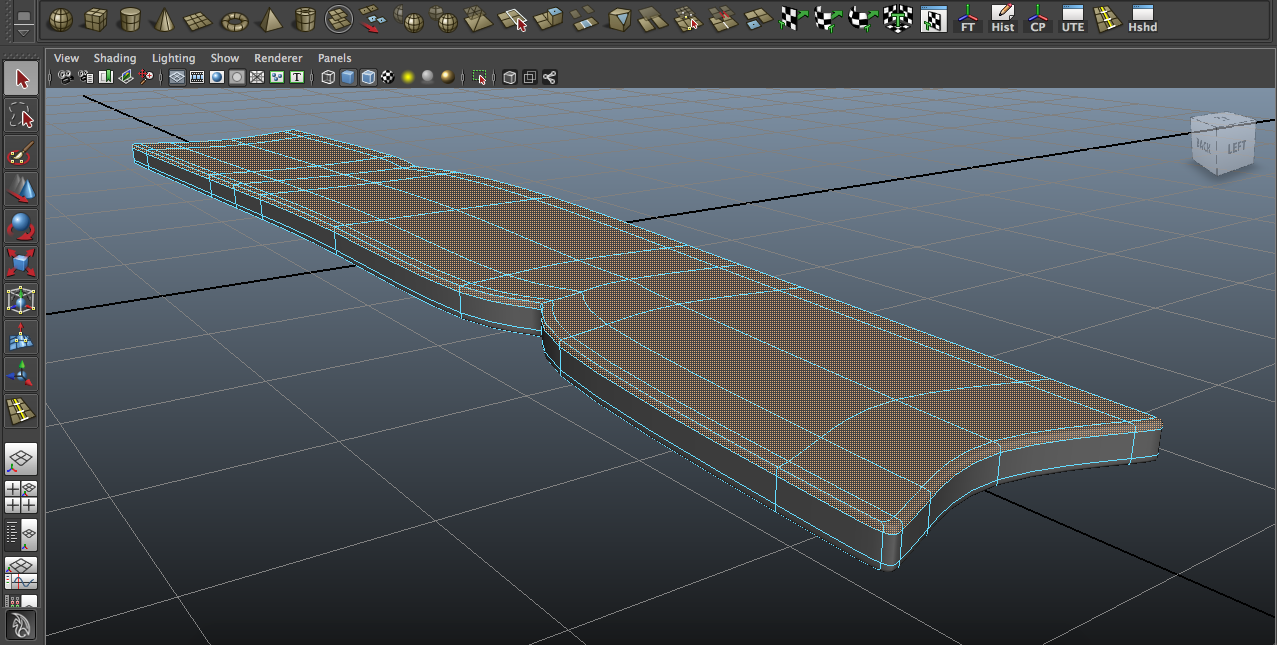
Task: Select the arrow Select tool
Action: (x=21, y=77)
